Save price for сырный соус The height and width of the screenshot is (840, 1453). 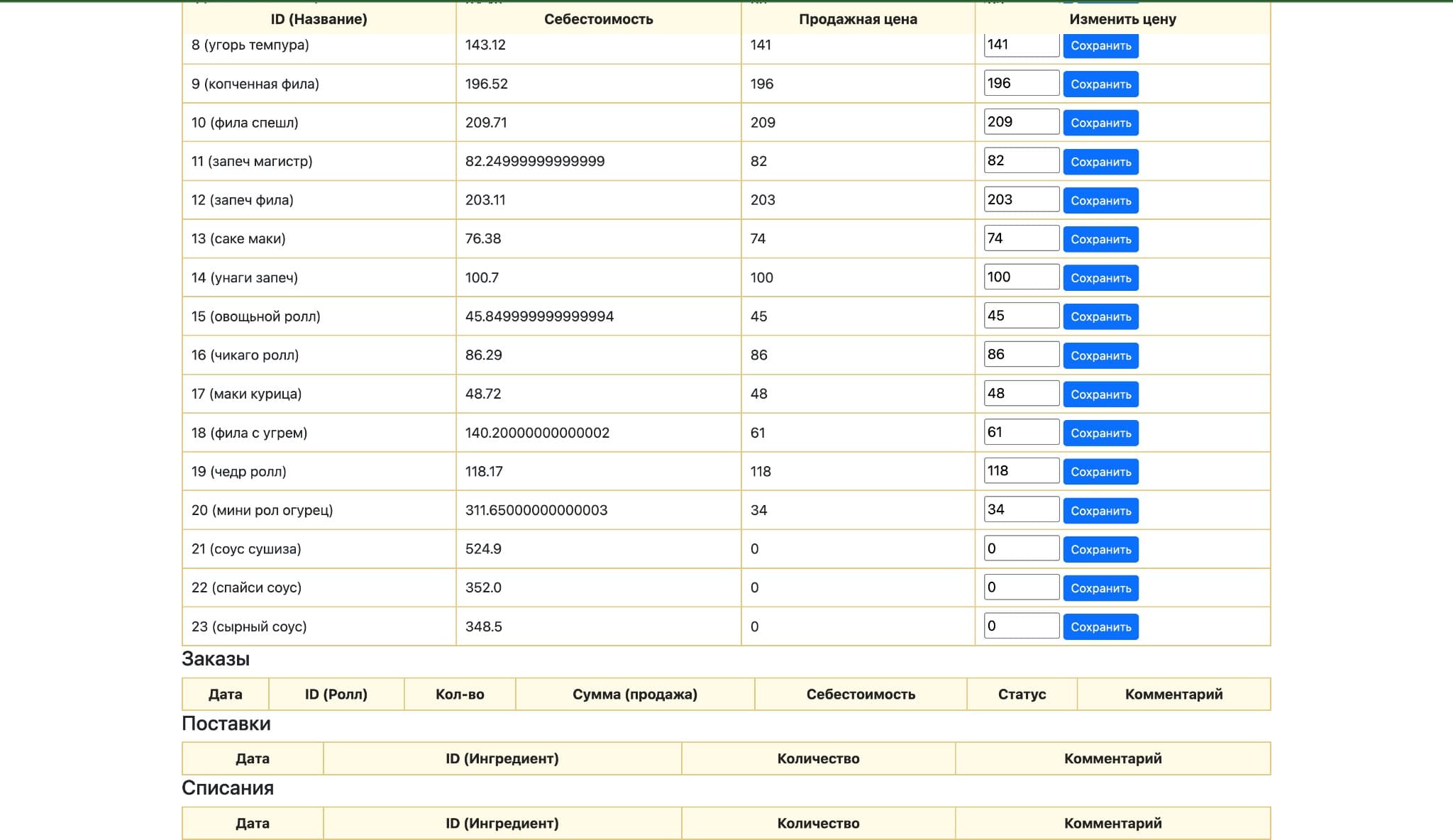coord(1100,626)
